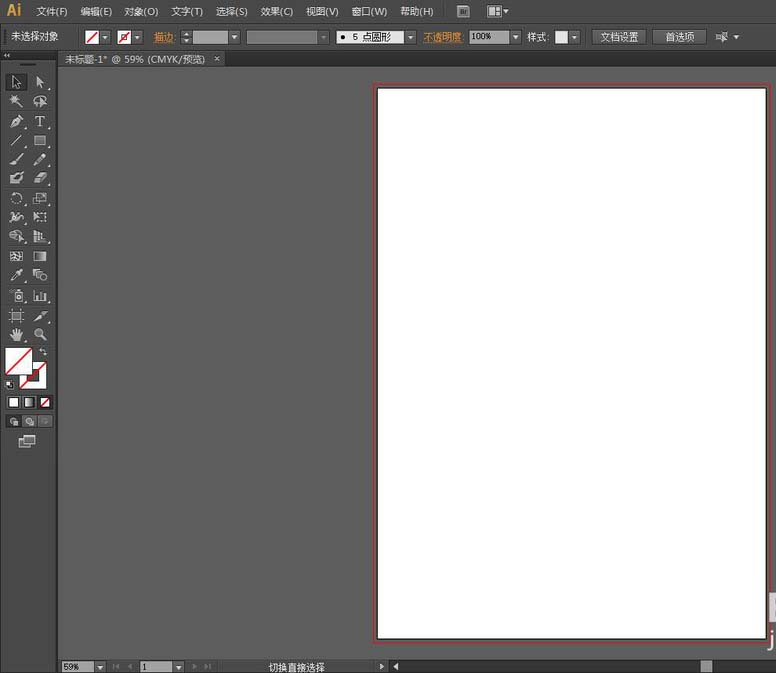Enable Draw Inside mode
Viewport: 776px width, 673px height.
(45, 422)
